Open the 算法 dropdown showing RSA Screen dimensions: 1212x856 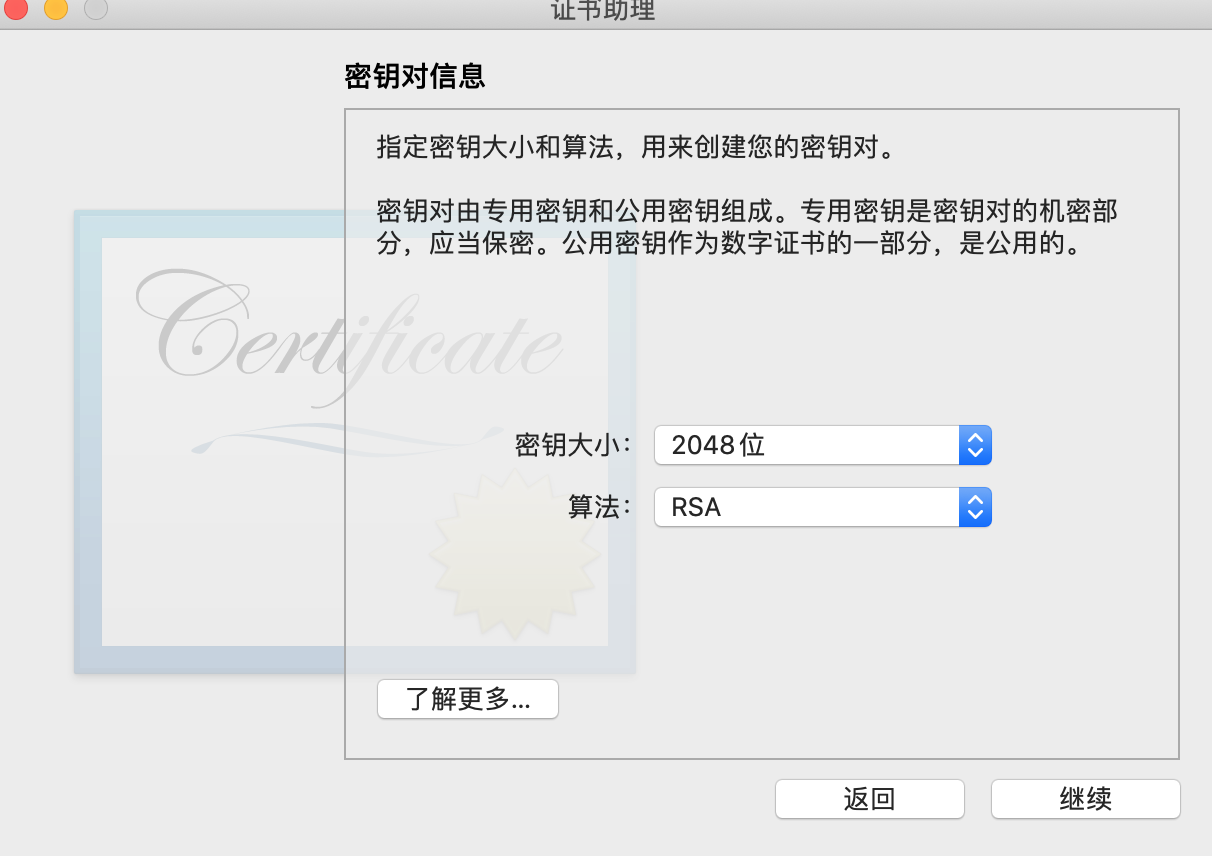coord(822,507)
